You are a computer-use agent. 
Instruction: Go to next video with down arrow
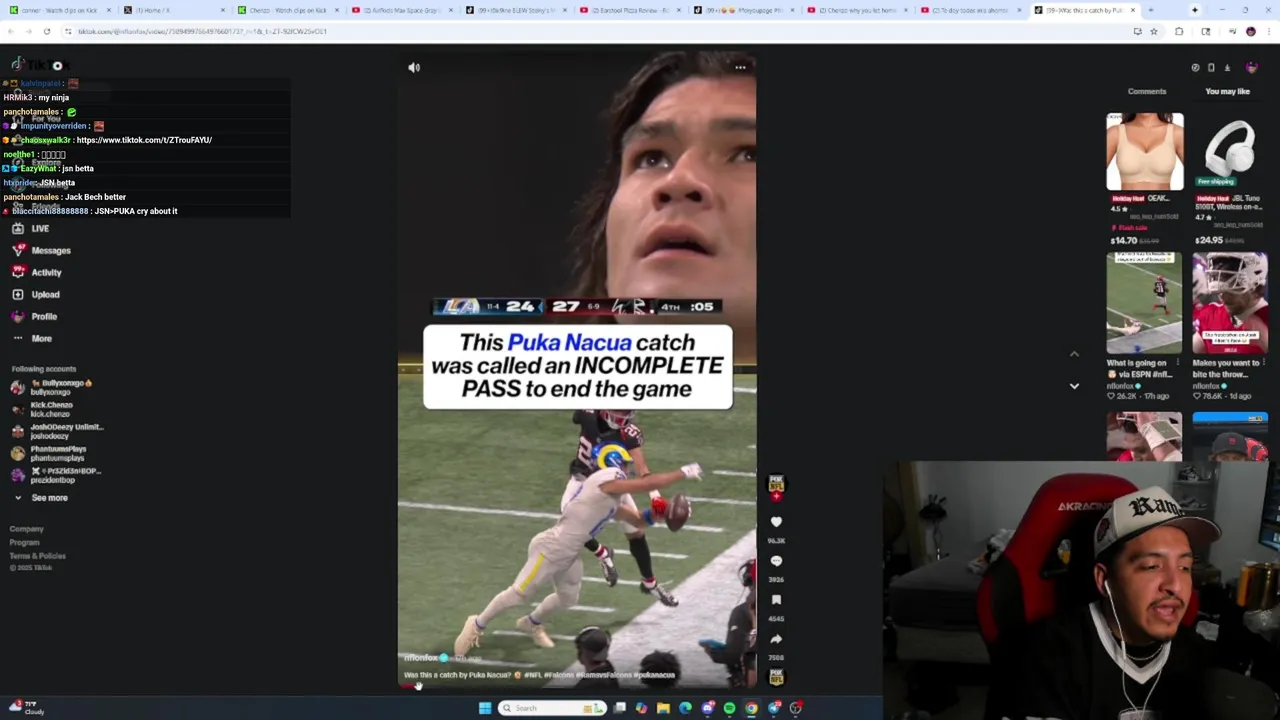pyautogui.click(x=1074, y=386)
